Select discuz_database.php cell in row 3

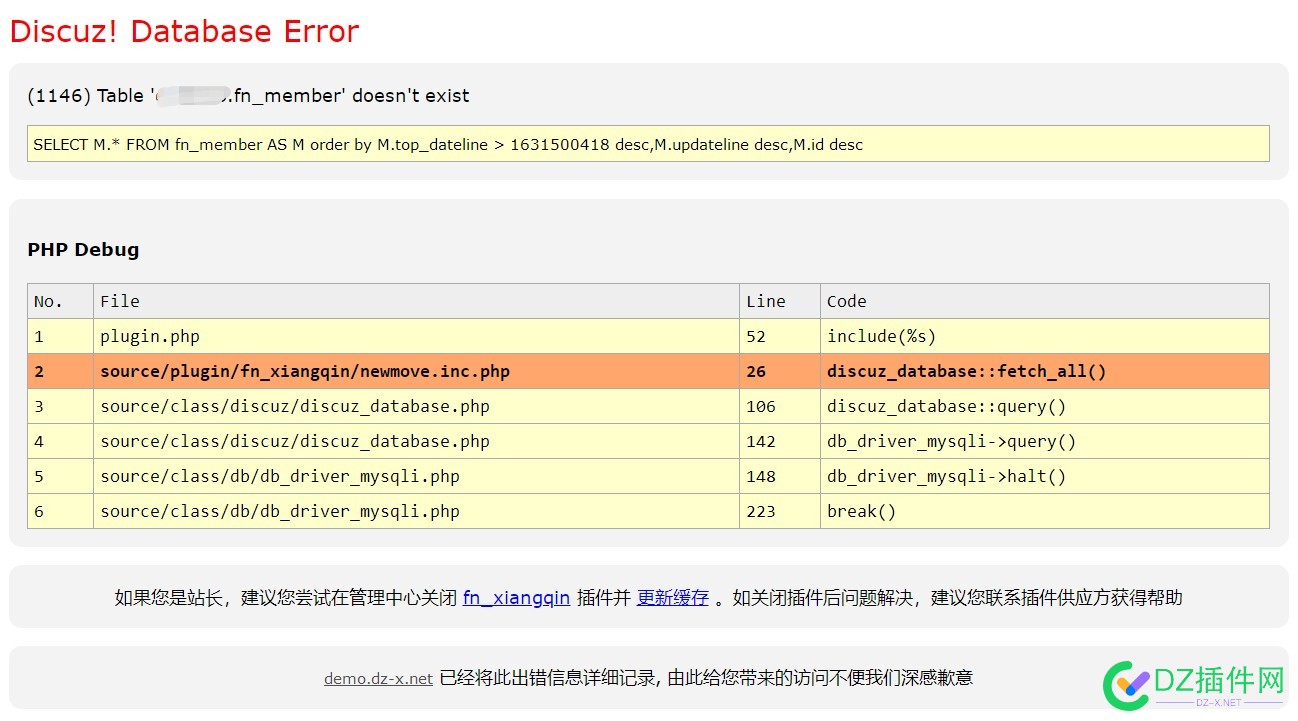(416, 406)
